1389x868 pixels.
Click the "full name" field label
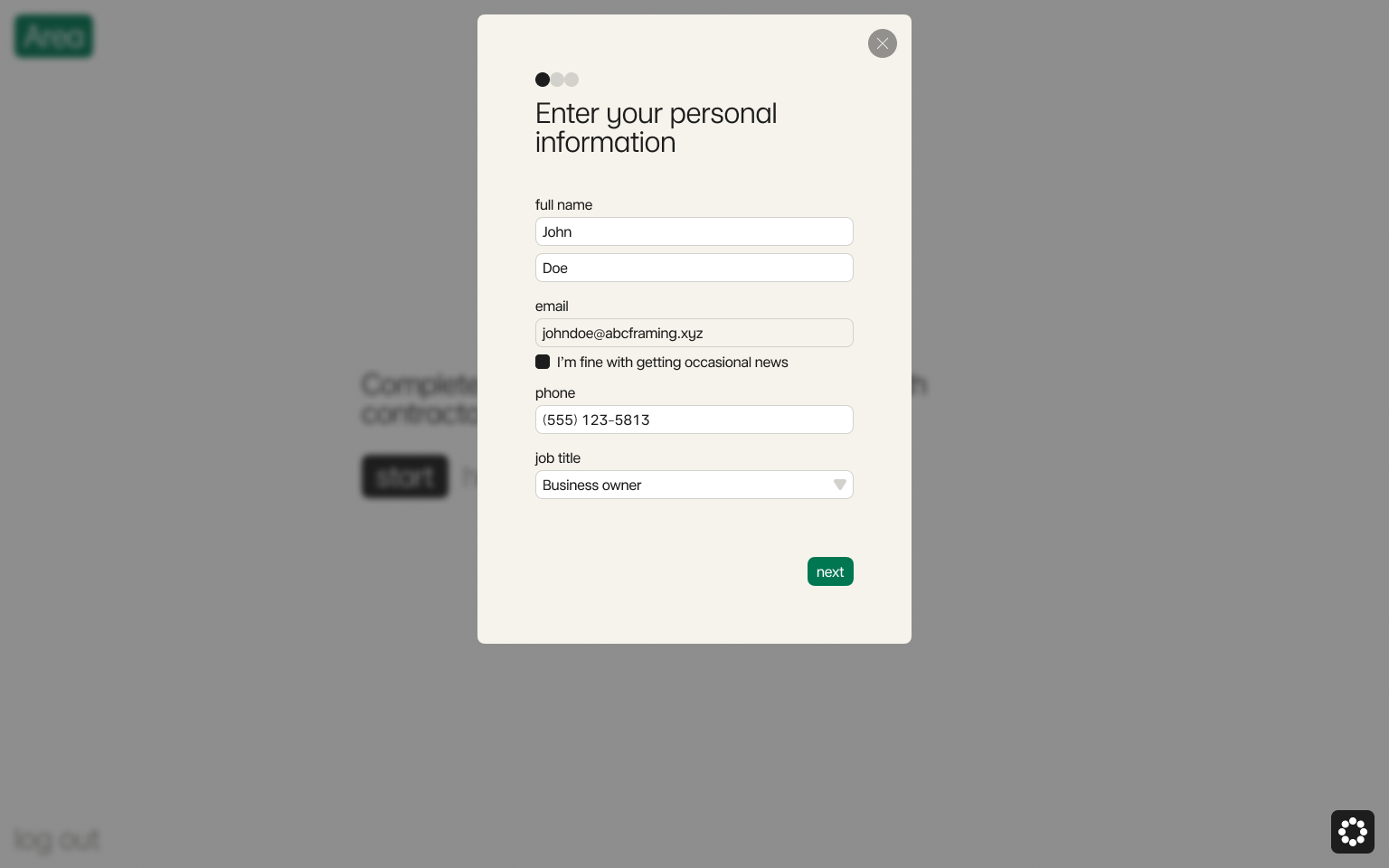[x=563, y=205]
